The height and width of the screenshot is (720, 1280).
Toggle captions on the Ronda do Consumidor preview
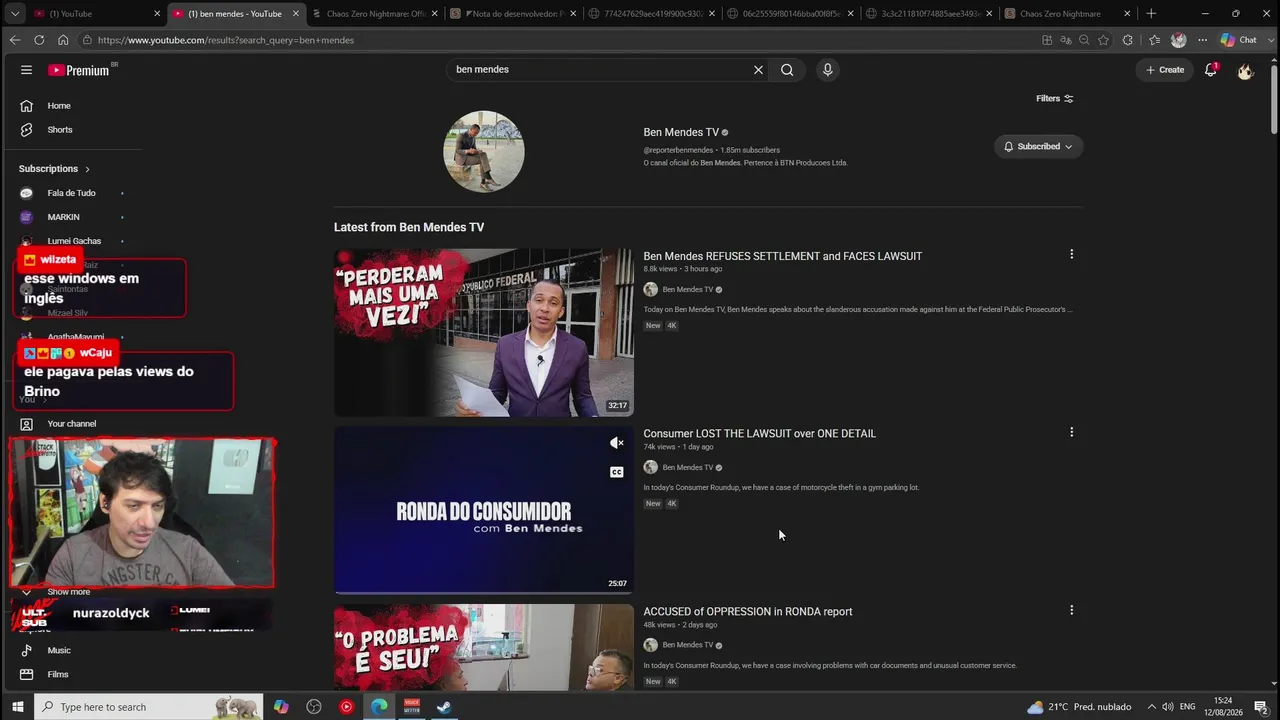tap(617, 472)
